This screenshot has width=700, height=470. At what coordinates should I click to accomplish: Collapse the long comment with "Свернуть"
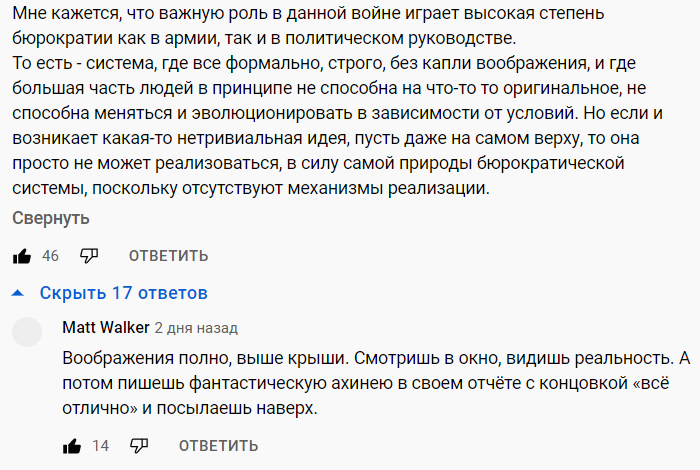click(x=51, y=218)
